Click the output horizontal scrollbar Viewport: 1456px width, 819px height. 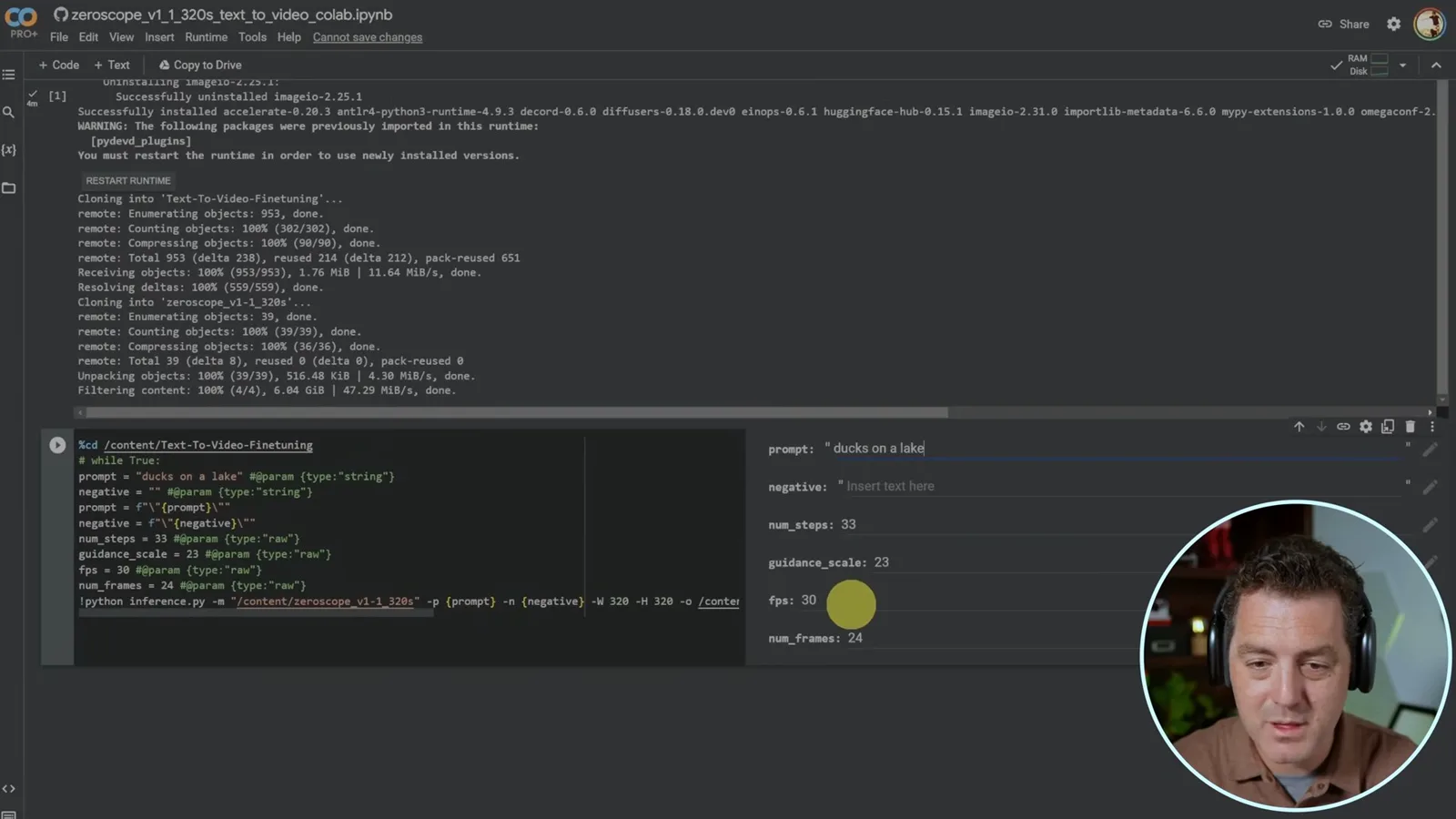[x=517, y=412]
